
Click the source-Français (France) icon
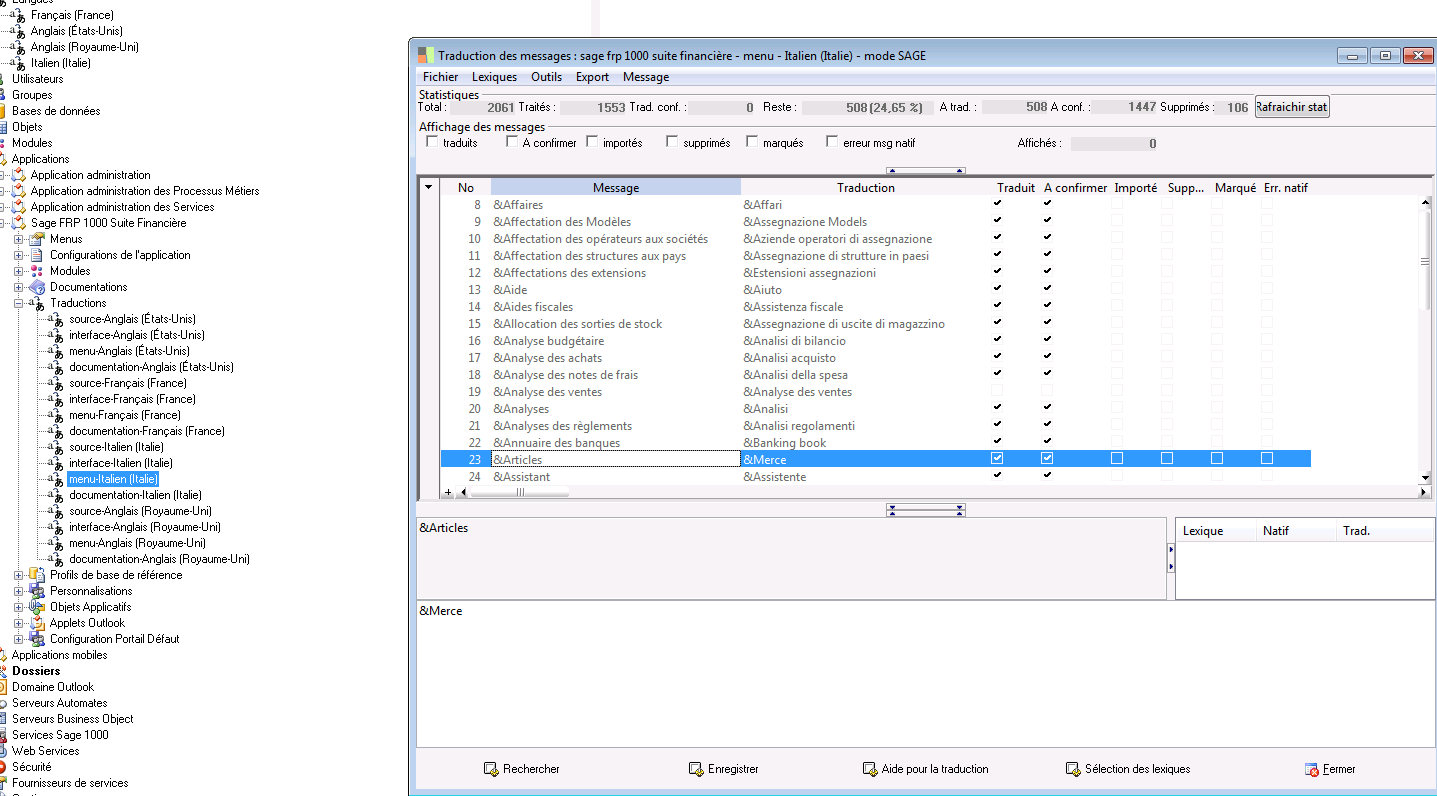pos(56,383)
